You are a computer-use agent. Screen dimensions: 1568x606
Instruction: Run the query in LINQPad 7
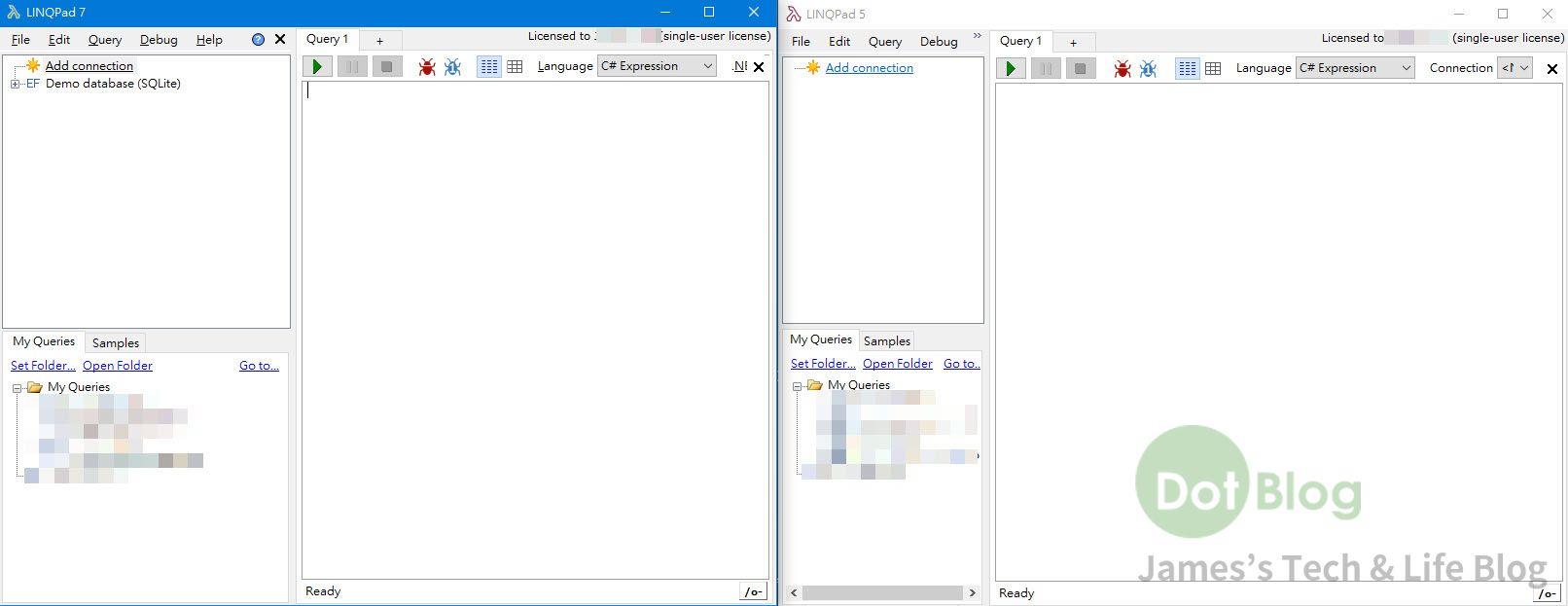pyautogui.click(x=316, y=66)
